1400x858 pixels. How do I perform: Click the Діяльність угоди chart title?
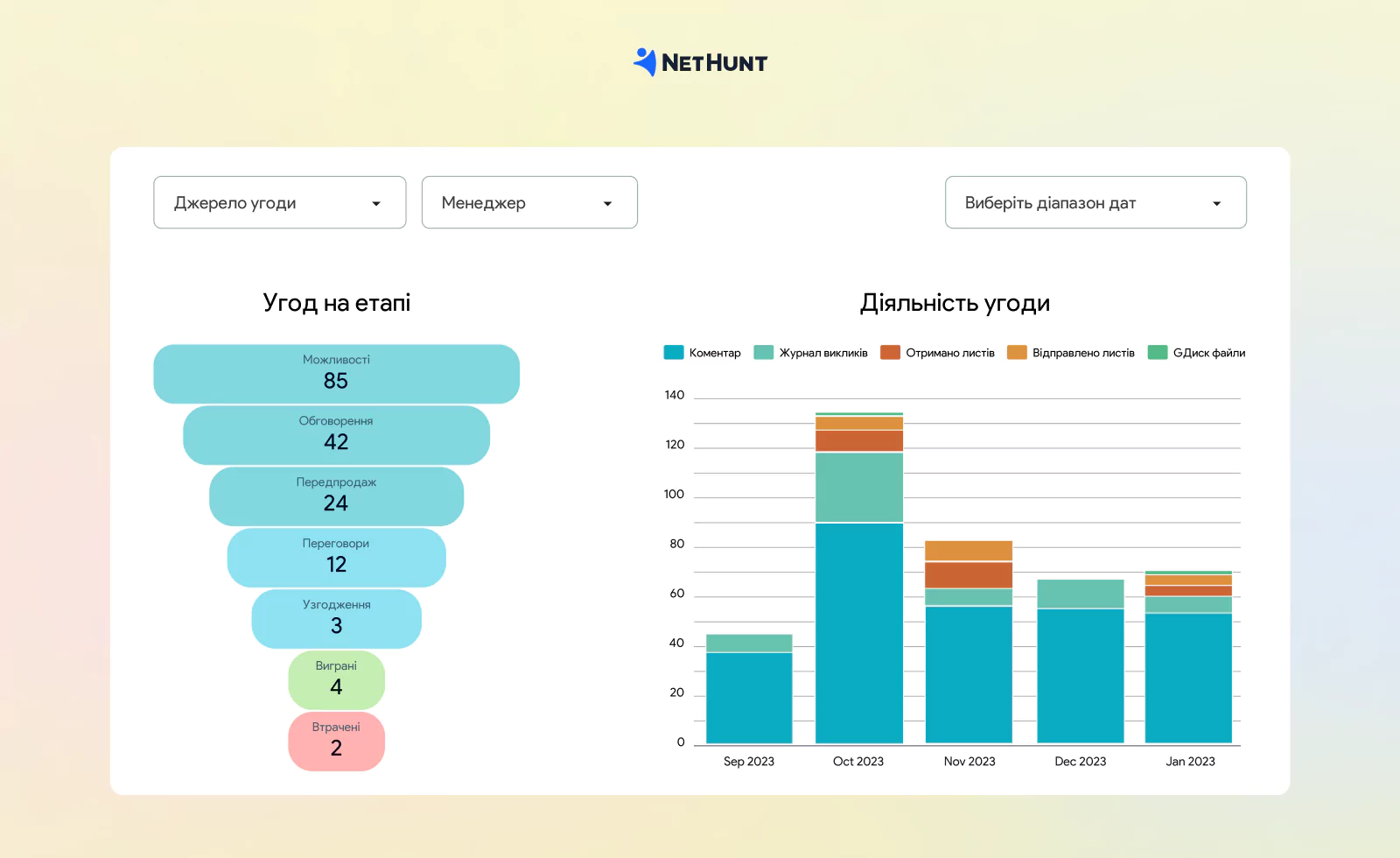click(955, 303)
